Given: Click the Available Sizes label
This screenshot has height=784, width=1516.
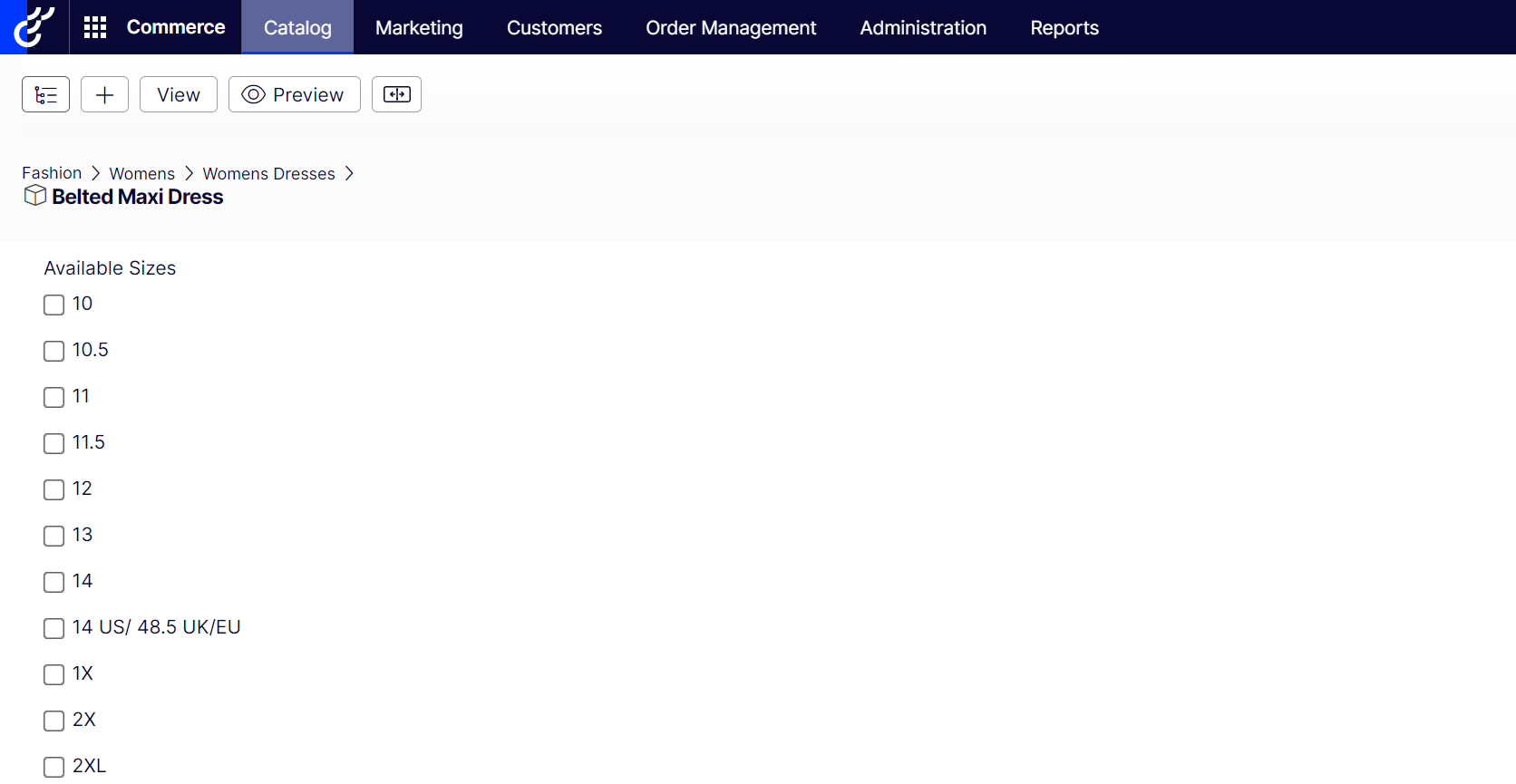Looking at the screenshot, I should coord(110,268).
